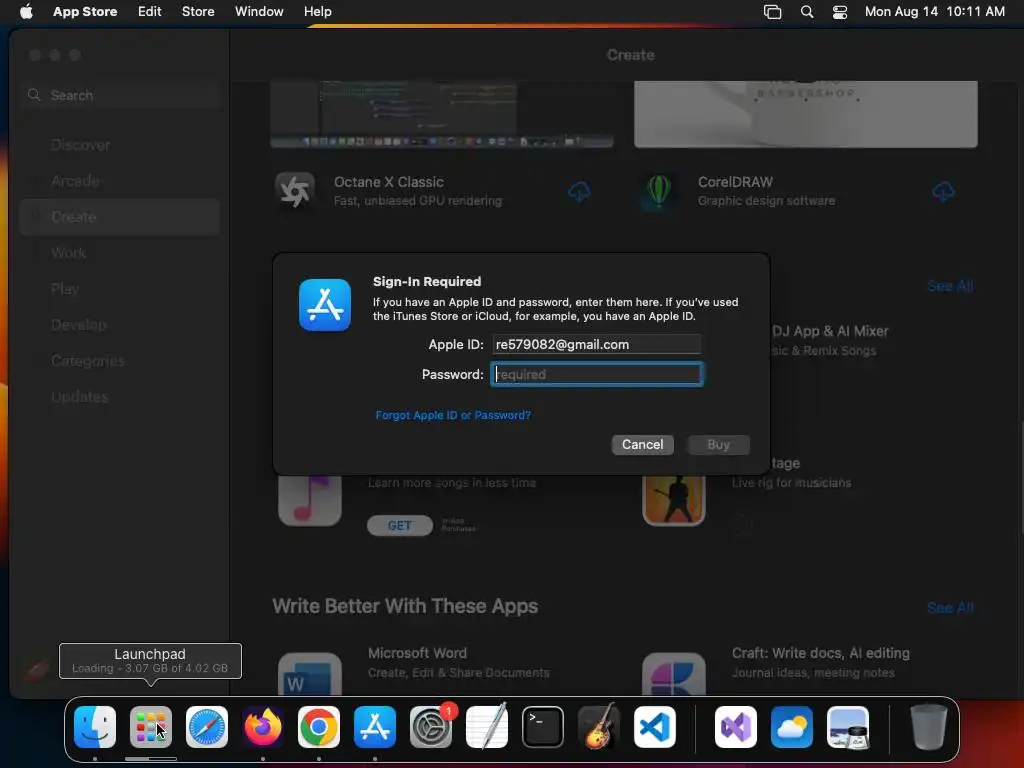Open GarageBand from the dock

tap(599, 727)
